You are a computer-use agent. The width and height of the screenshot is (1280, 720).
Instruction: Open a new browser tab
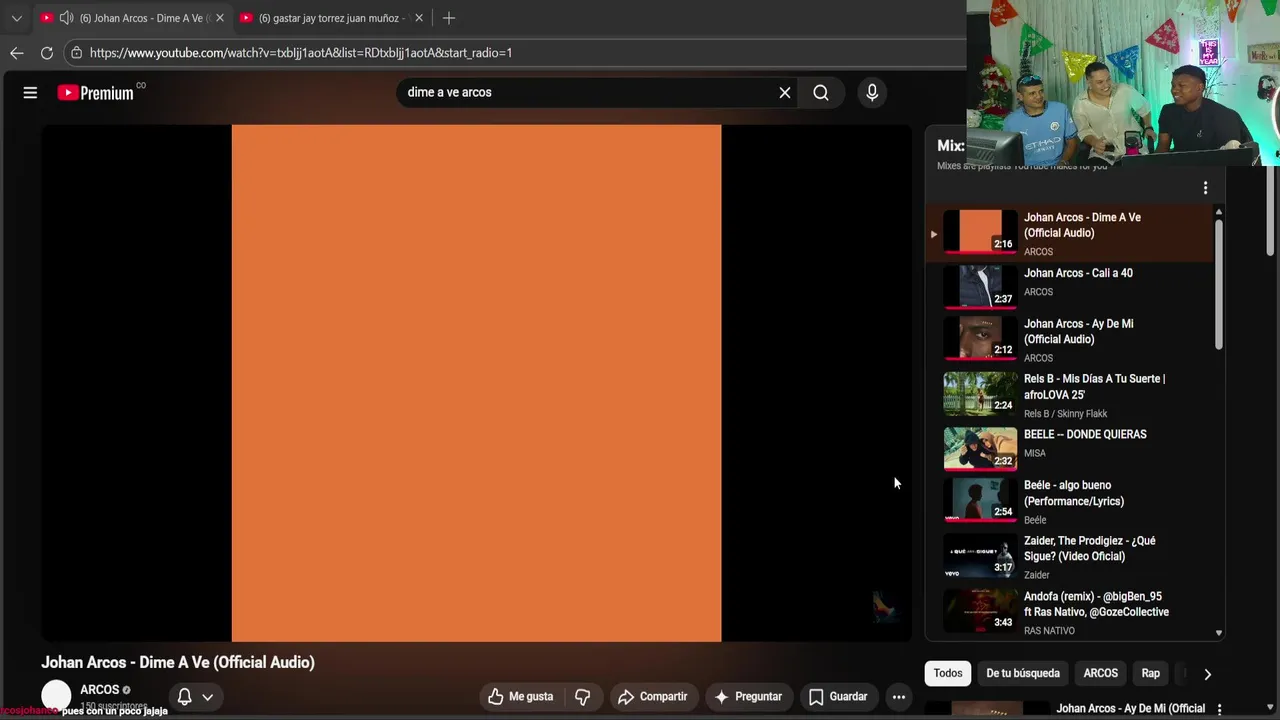pyautogui.click(x=449, y=18)
